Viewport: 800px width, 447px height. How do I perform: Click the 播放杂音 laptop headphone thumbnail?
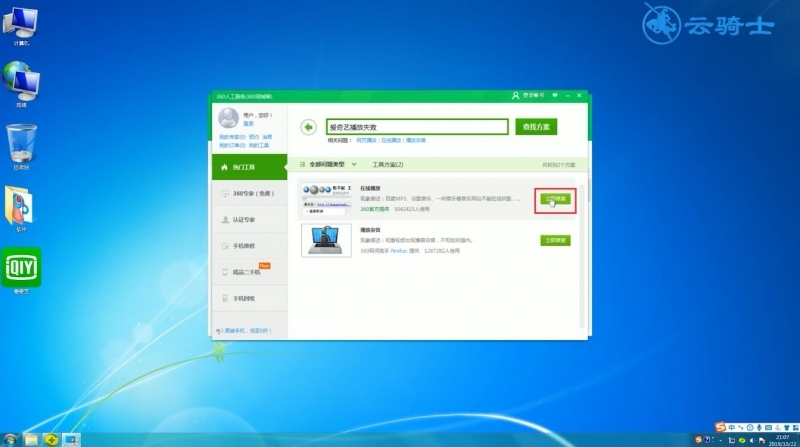coord(327,240)
